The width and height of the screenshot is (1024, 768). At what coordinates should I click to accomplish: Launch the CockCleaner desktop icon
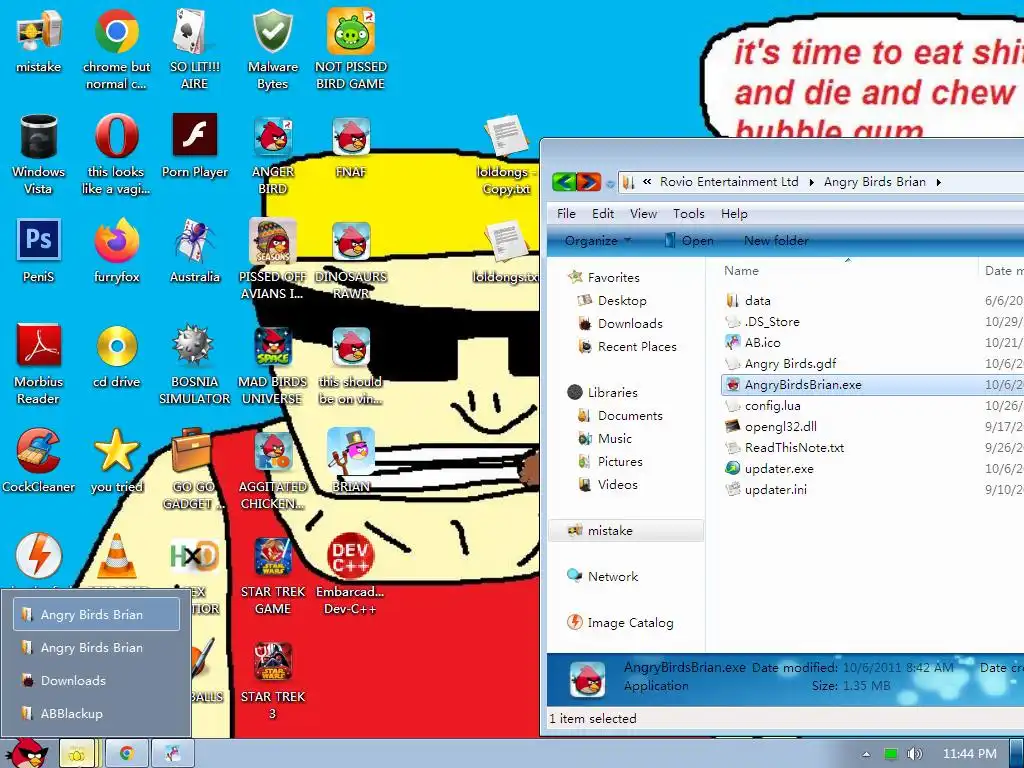click(x=39, y=461)
